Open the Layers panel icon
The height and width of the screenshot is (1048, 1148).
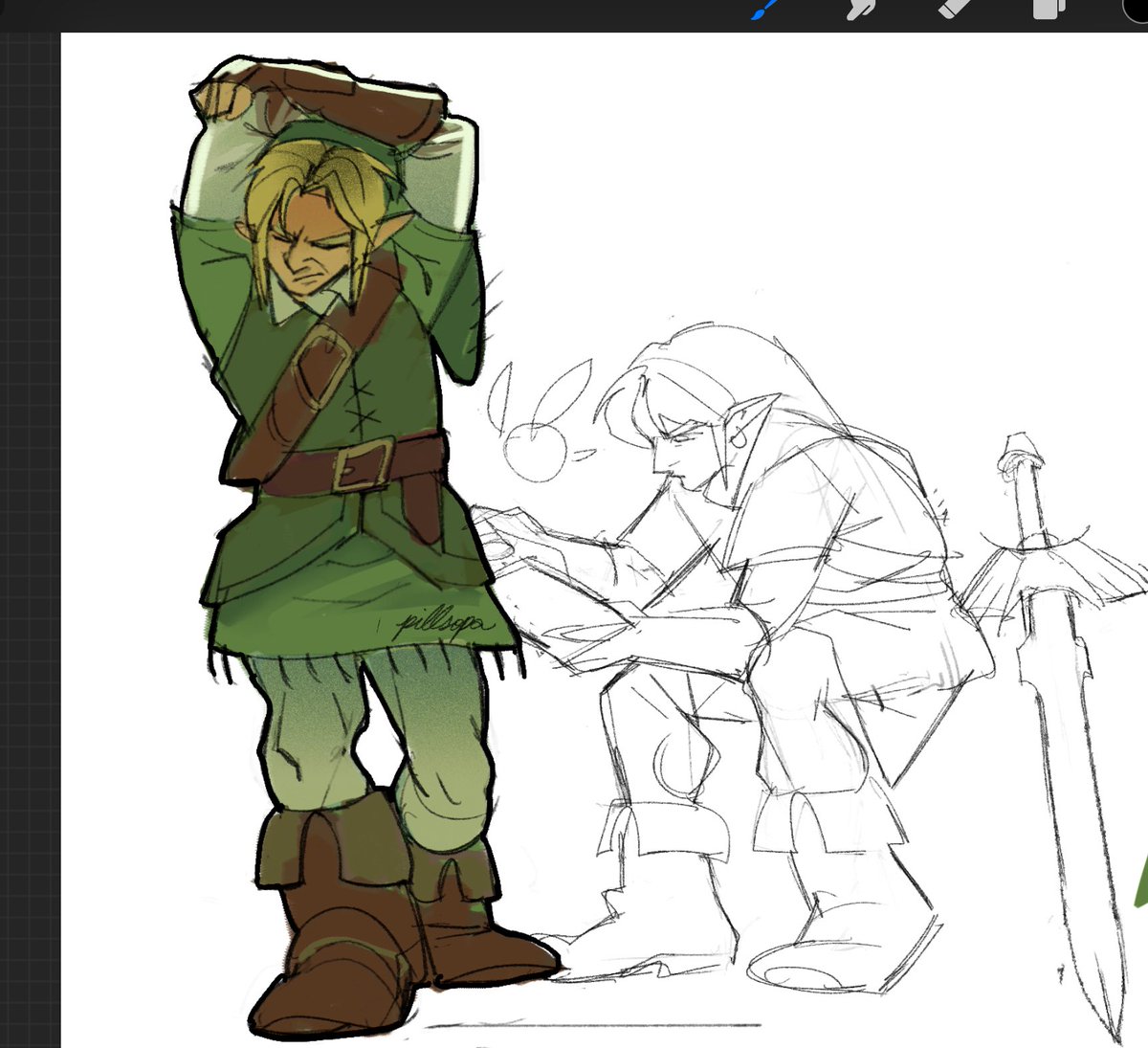point(1049,9)
